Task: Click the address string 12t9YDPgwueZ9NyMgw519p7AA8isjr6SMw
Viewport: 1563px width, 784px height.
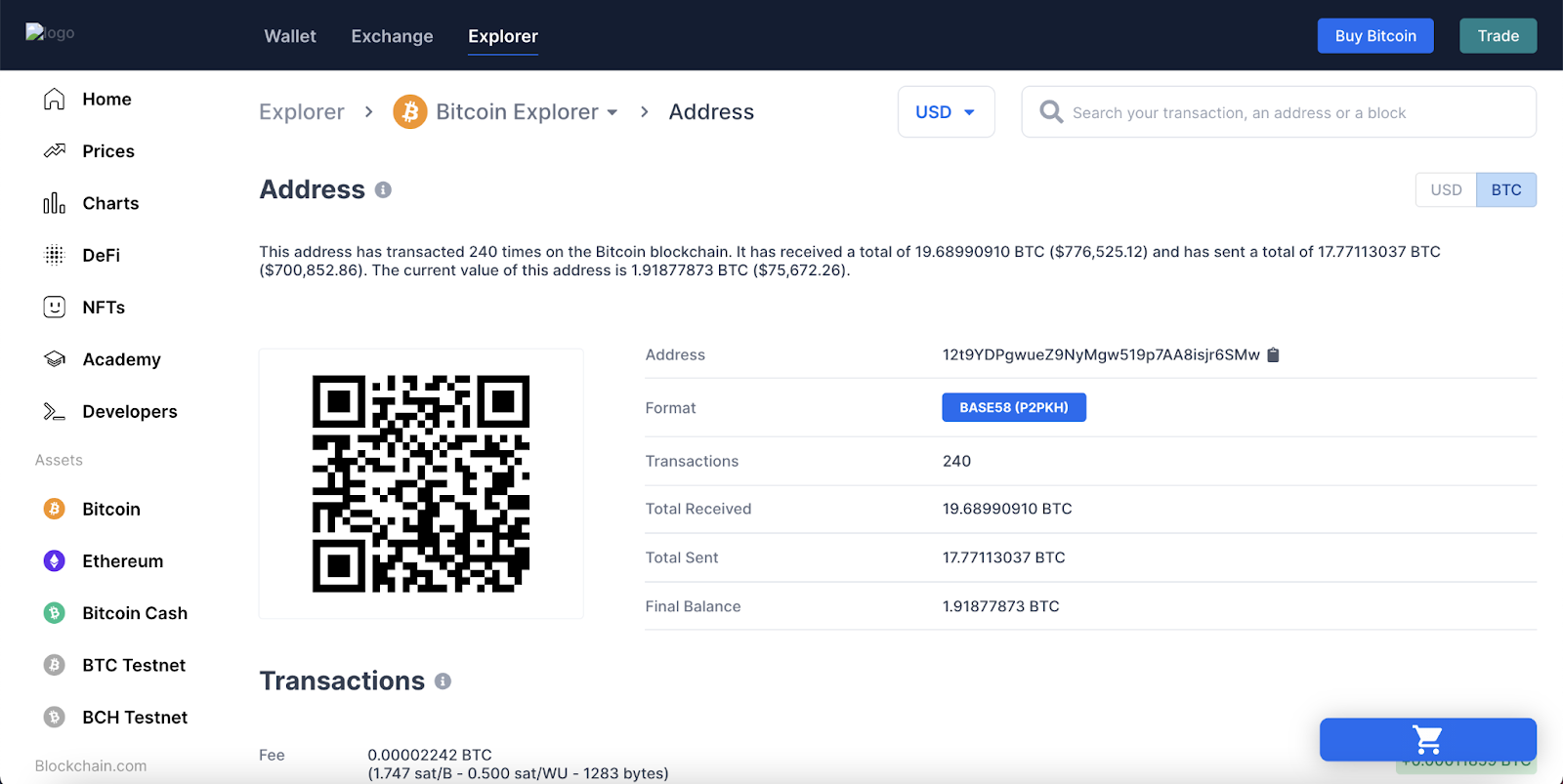Action: pos(1101,354)
